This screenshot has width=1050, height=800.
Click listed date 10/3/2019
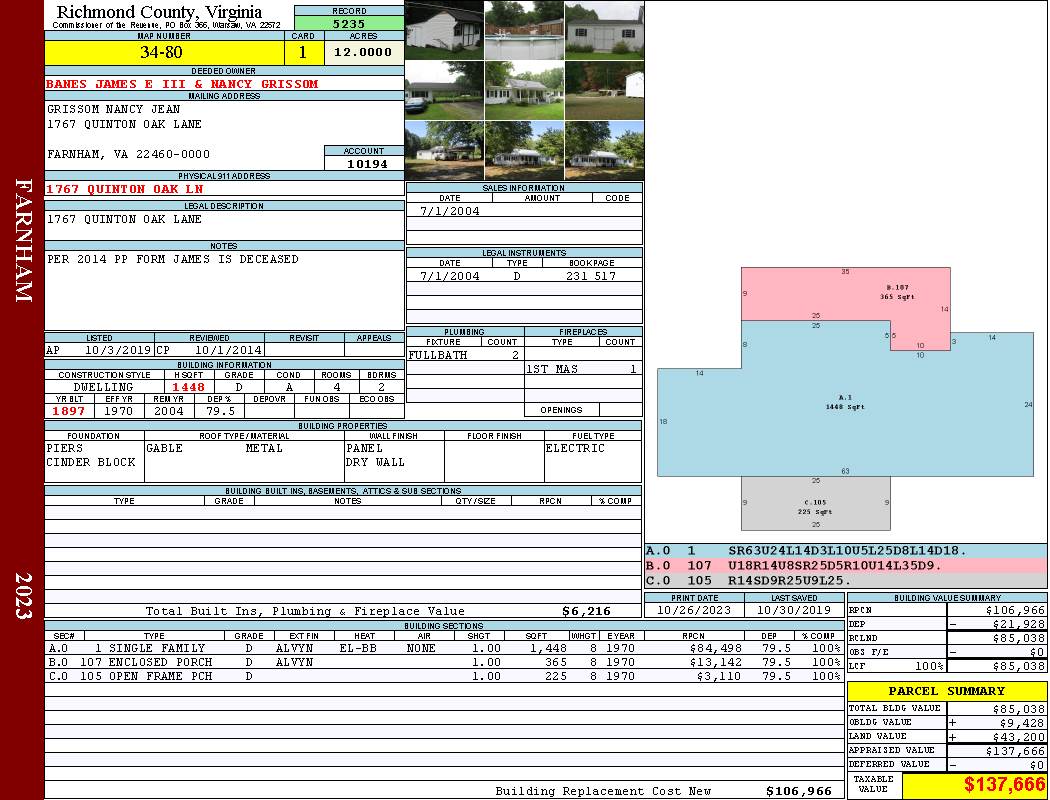[x=118, y=350]
